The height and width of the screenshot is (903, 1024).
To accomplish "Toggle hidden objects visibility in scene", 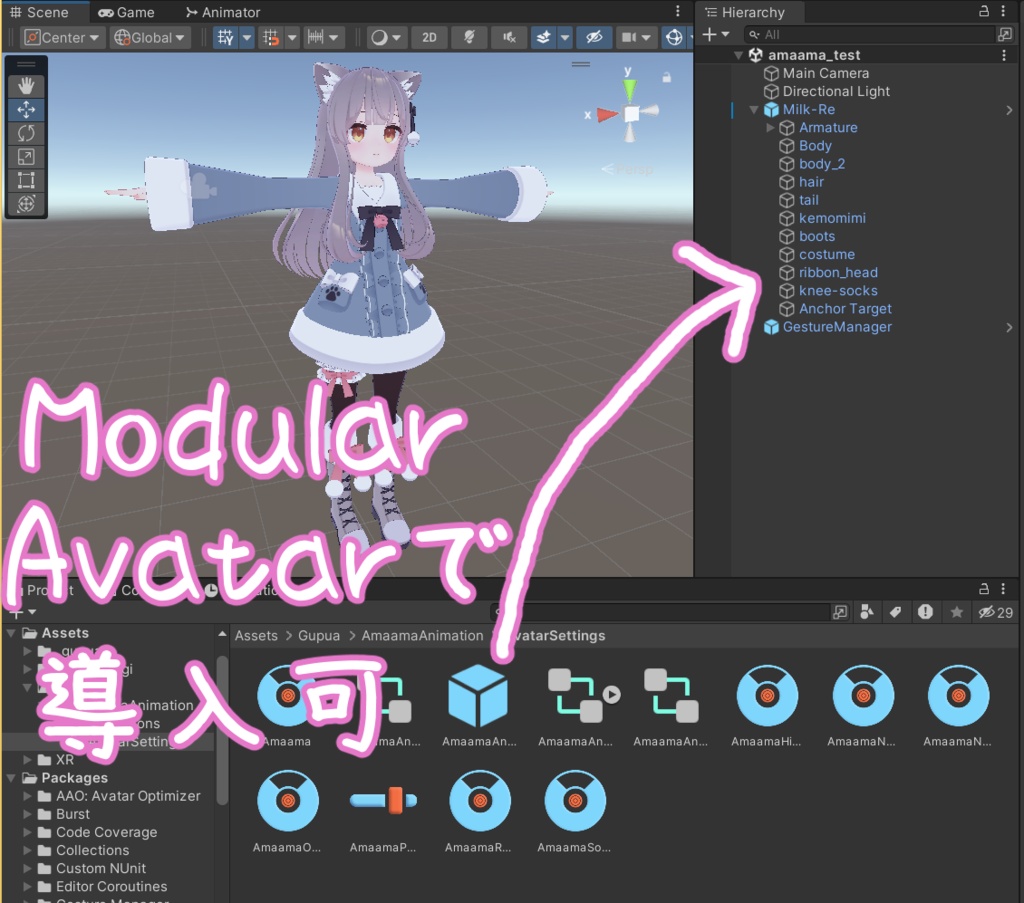I will (x=594, y=37).
